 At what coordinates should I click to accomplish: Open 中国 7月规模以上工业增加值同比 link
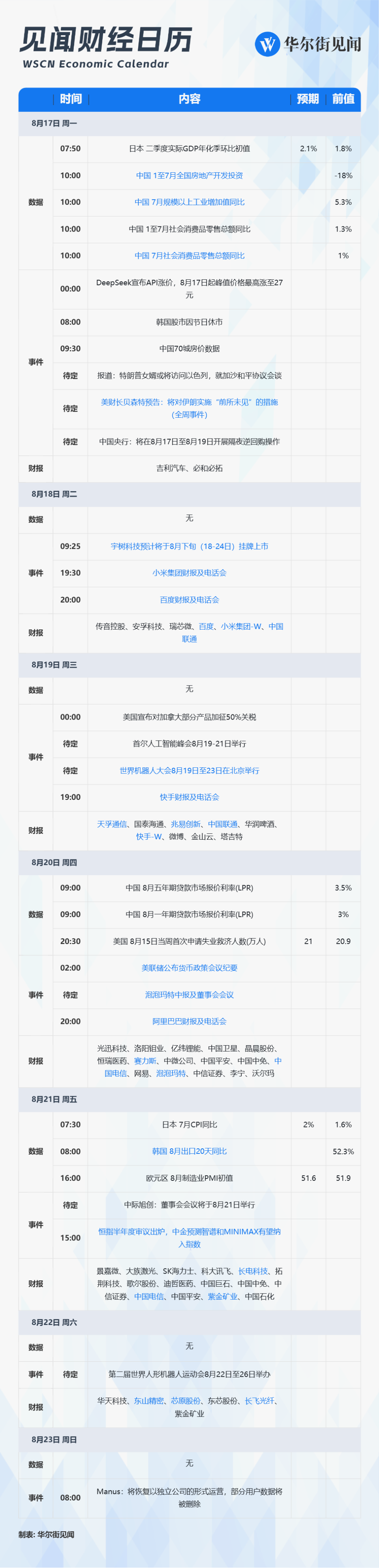click(189, 202)
